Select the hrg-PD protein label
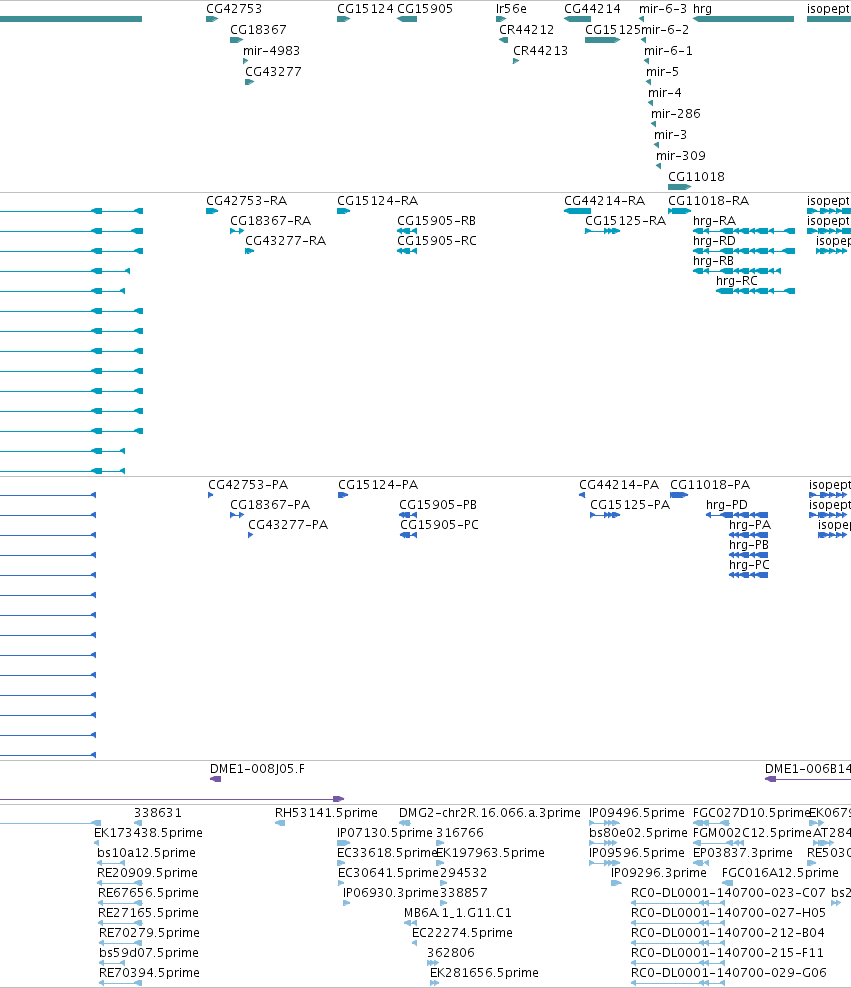851x988 pixels. pyautogui.click(x=727, y=505)
